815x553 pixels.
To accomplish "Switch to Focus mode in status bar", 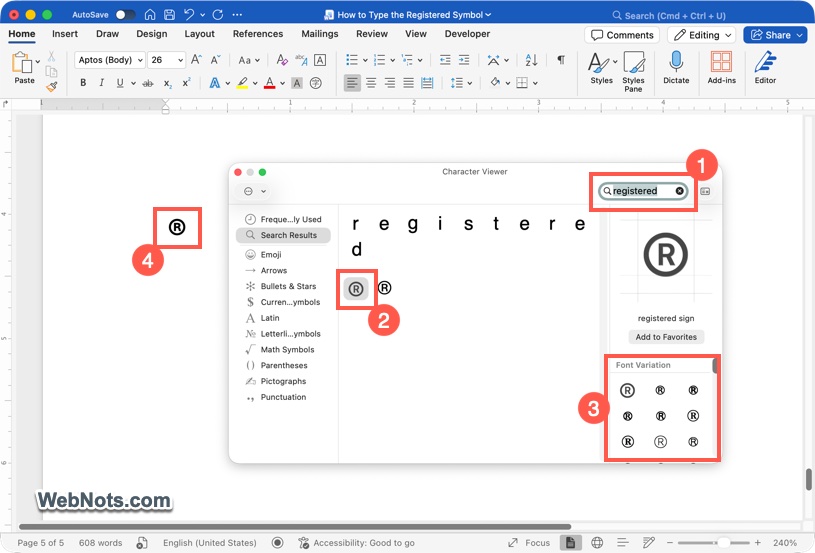I will [529, 543].
